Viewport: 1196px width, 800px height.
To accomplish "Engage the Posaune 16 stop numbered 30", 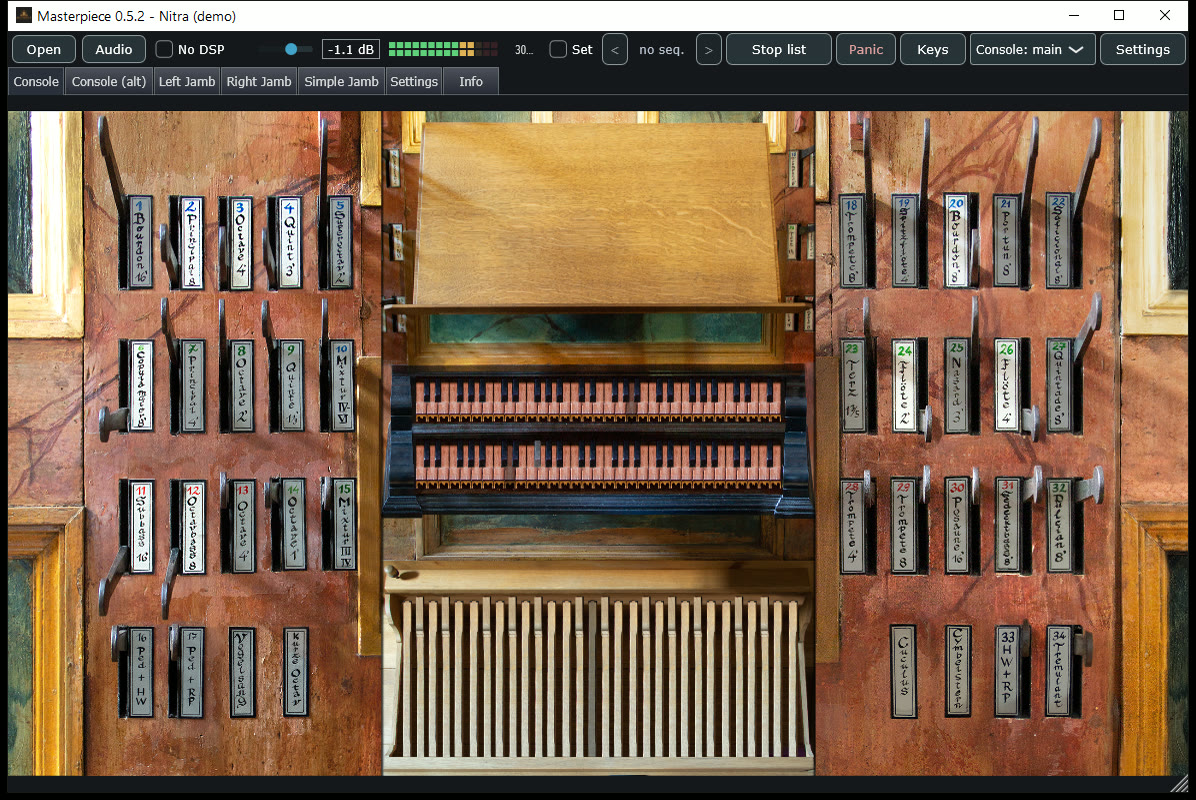I will [956, 525].
